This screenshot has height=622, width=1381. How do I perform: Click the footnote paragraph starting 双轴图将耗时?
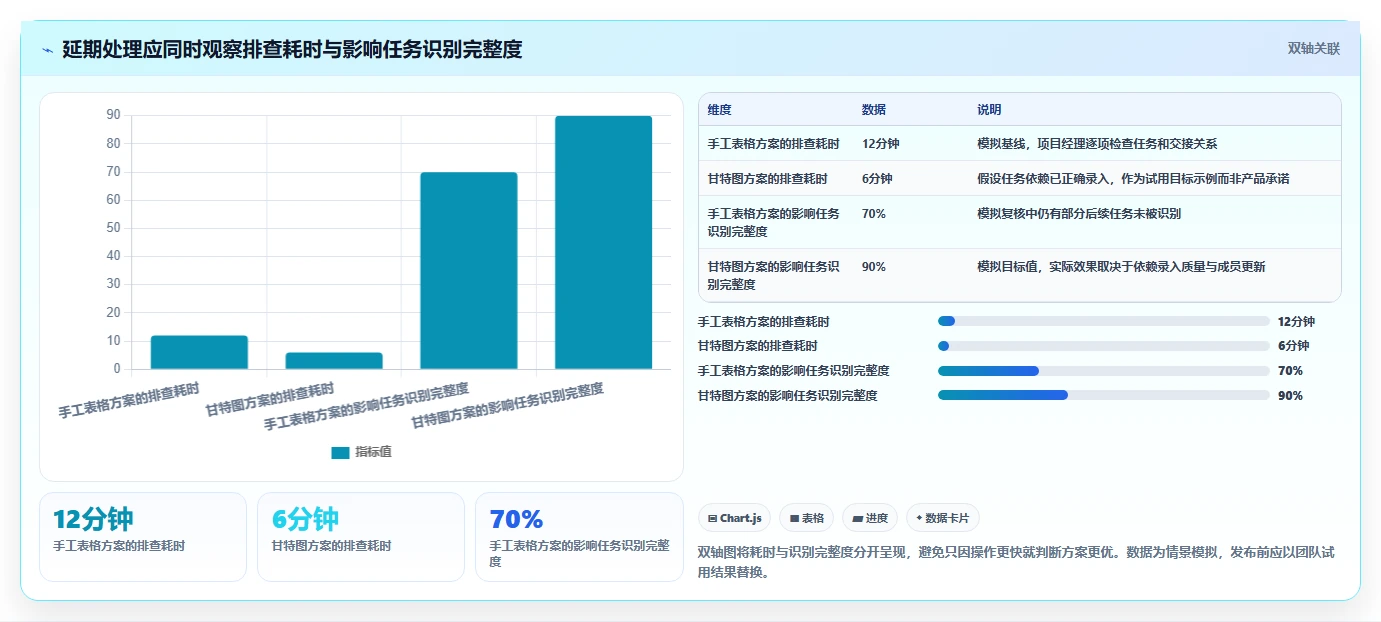[x=1016, y=563]
